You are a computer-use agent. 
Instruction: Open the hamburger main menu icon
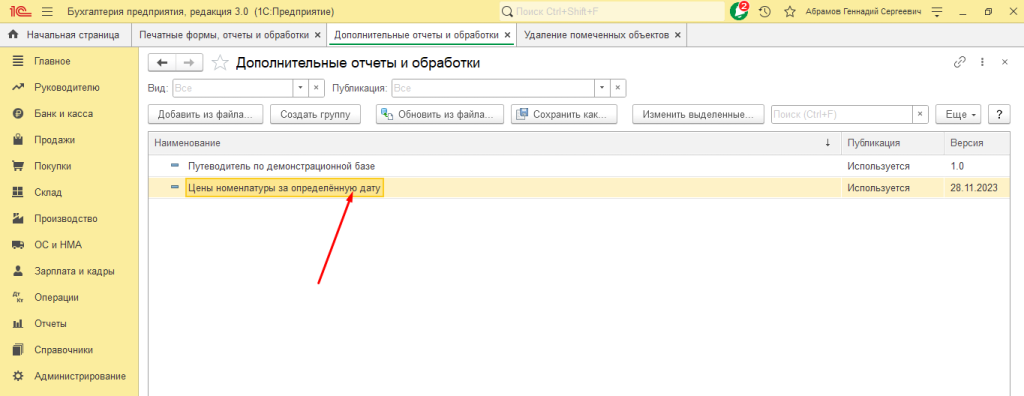click(47, 12)
